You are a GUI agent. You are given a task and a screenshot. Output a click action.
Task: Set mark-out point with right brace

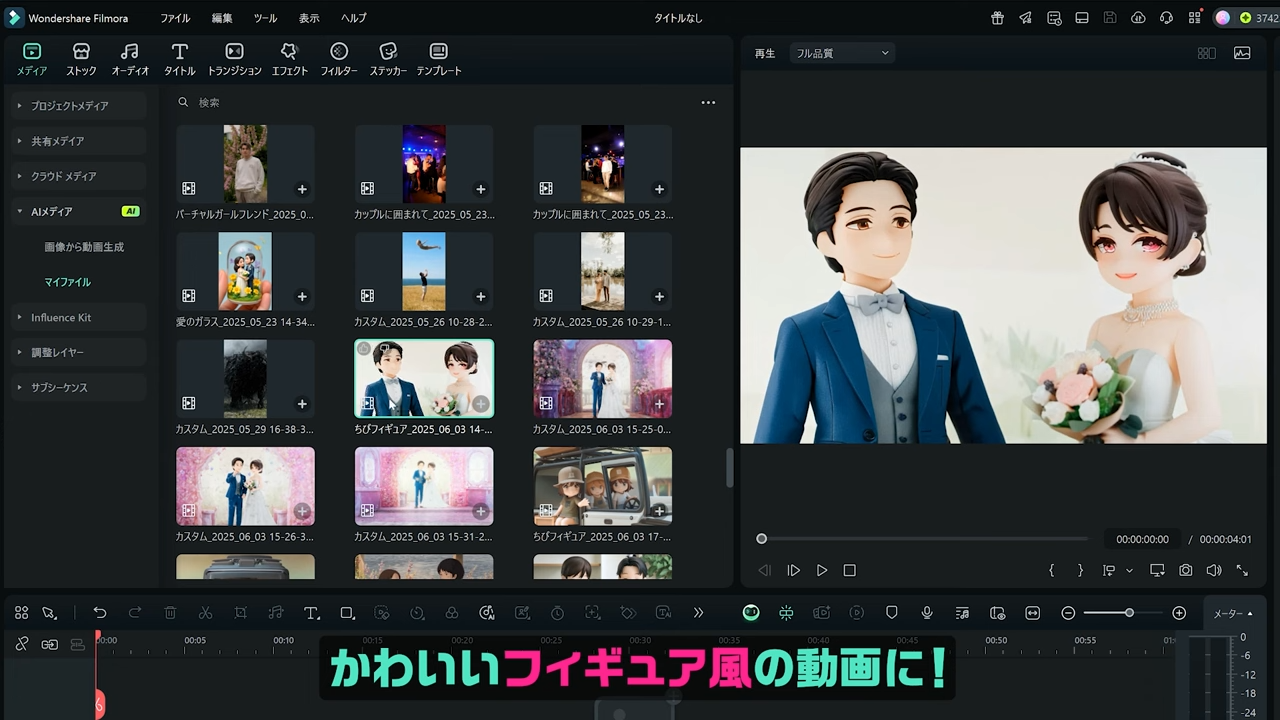click(x=1080, y=570)
